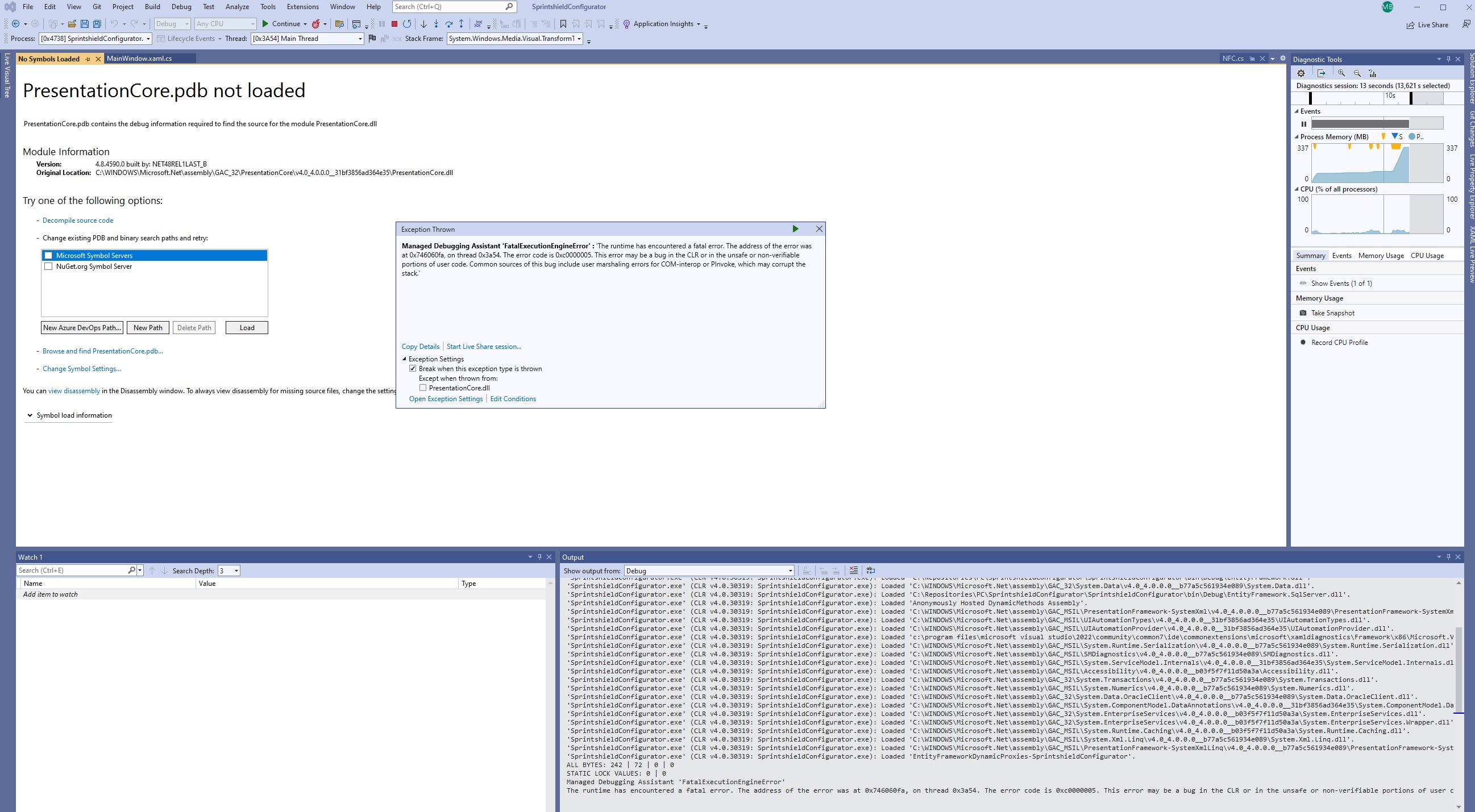Click Open Exception Settings link
The width and height of the screenshot is (1475, 812).
[x=446, y=399]
